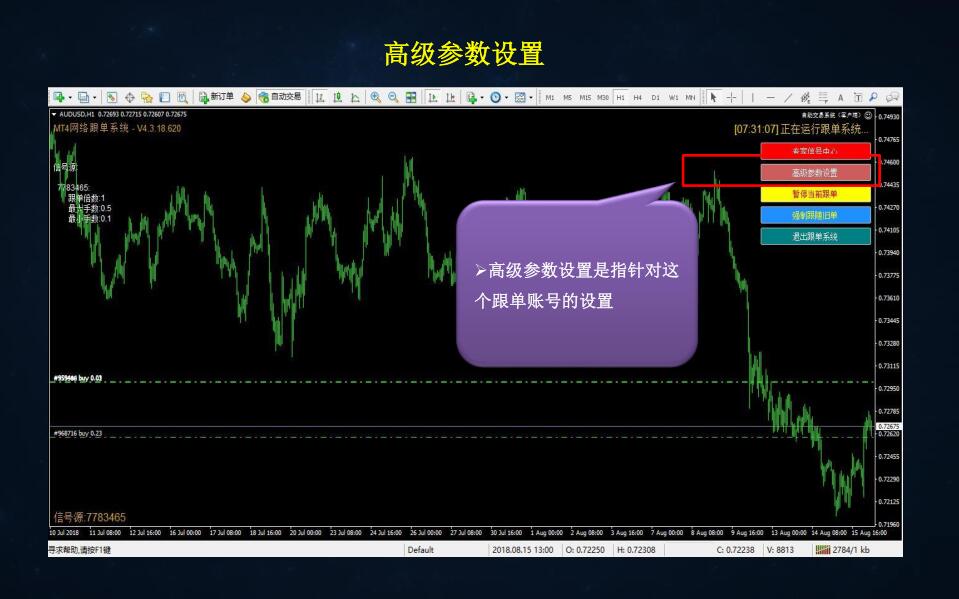Click the 高级参数设置 button
959x599 pixels.
(x=815, y=172)
